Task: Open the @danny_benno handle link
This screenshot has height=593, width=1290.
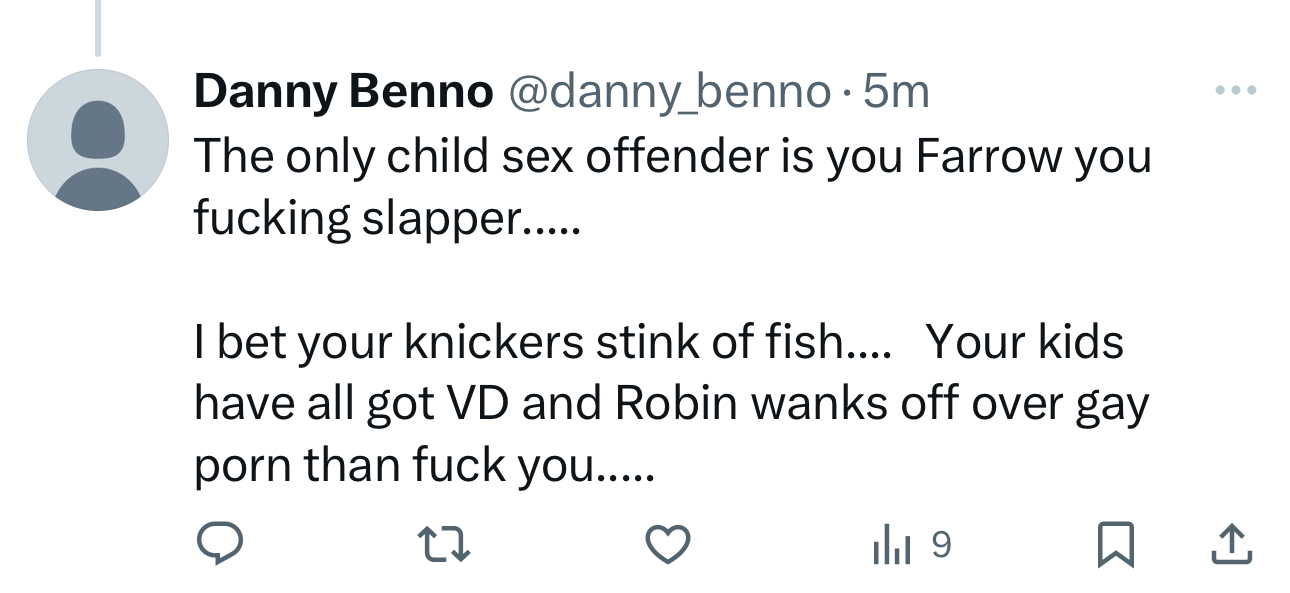Action: [670, 93]
